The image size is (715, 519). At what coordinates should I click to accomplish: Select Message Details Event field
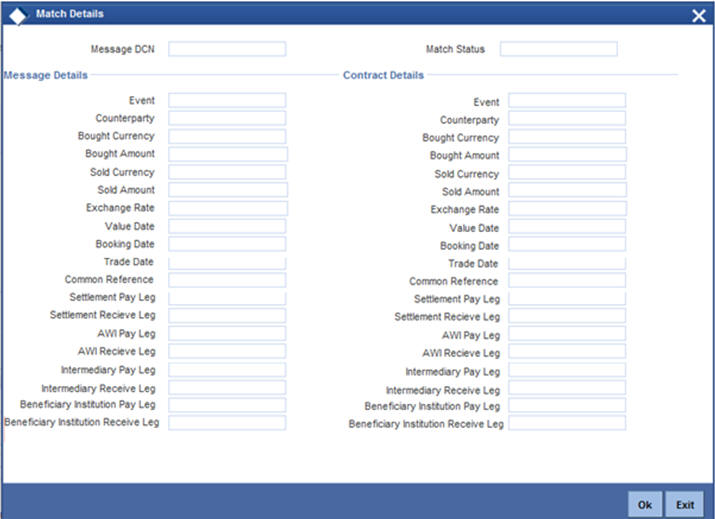point(227,100)
